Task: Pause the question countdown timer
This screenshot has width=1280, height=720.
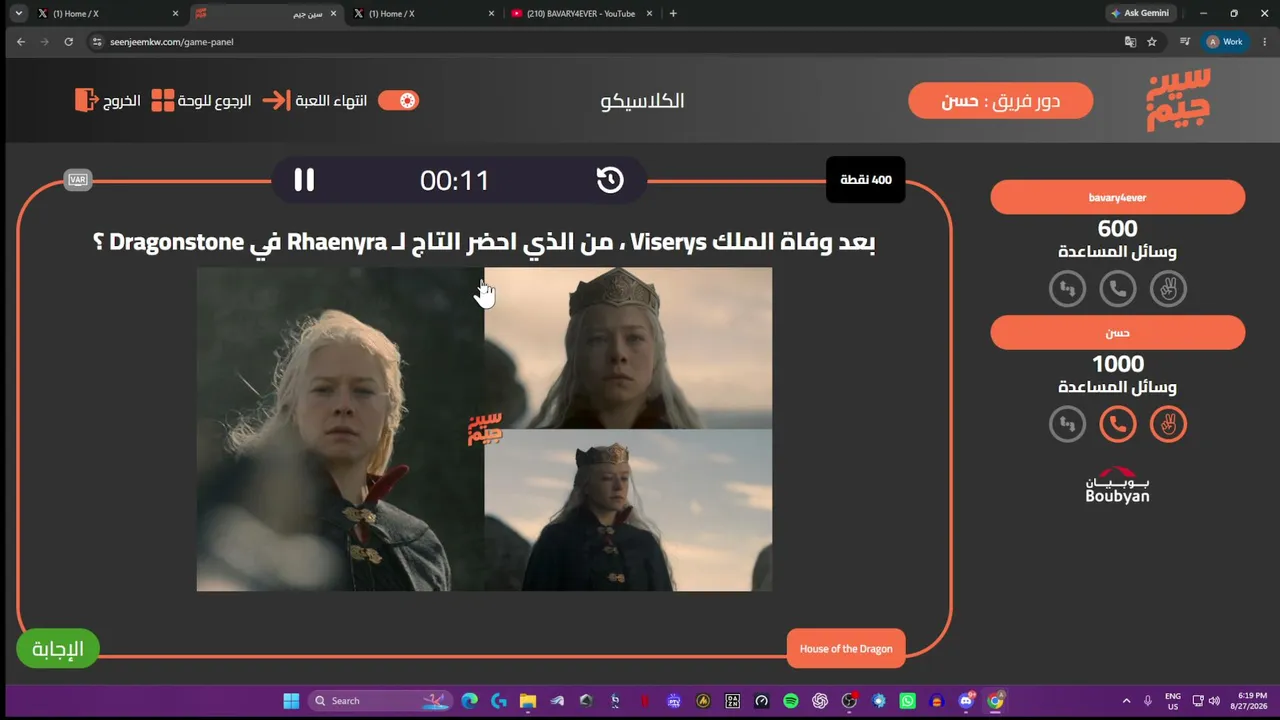Action: (304, 180)
